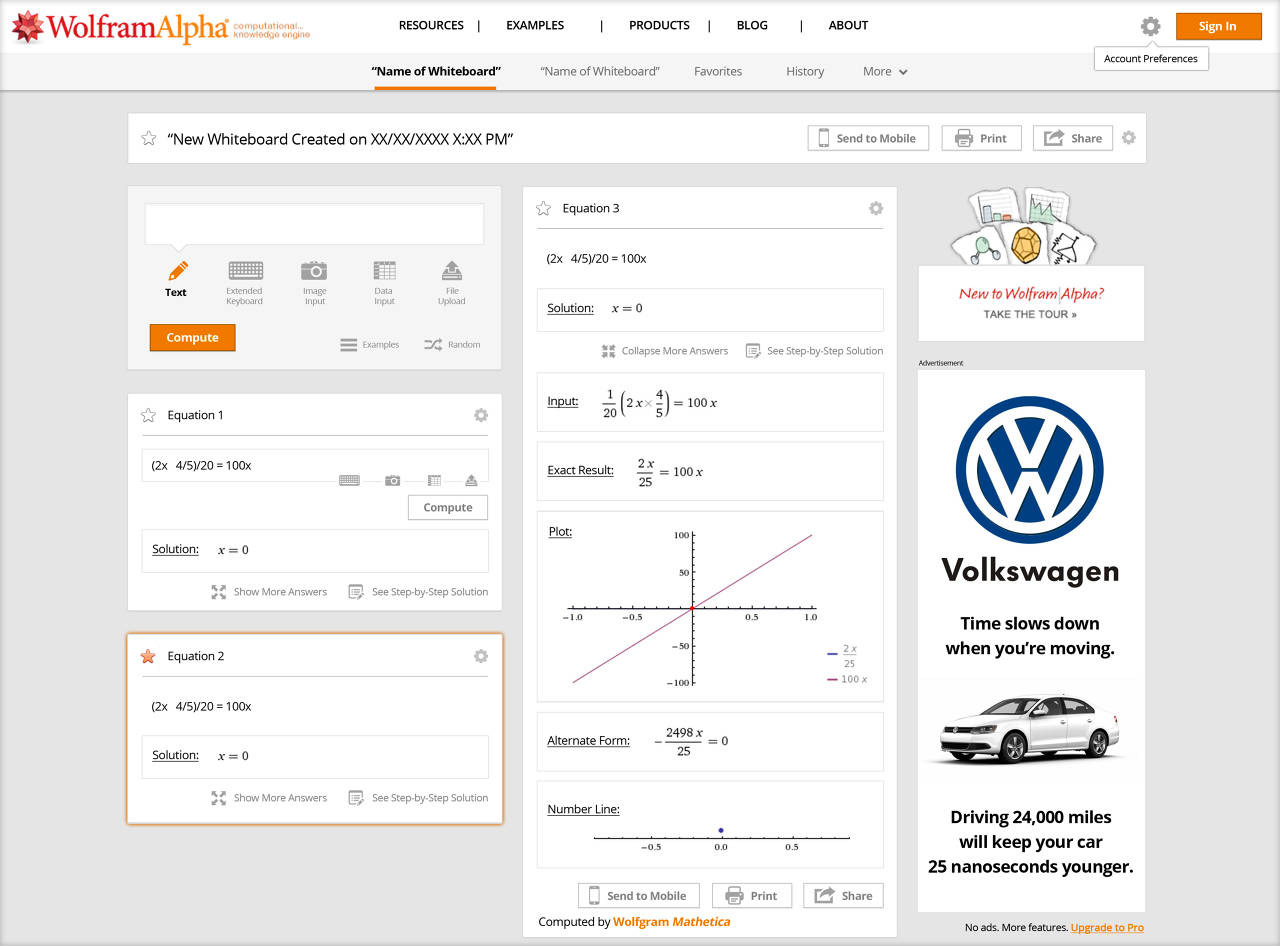The width and height of the screenshot is (1280, 946).
Task: Share Equation 3 results
Action: point(843,895)
